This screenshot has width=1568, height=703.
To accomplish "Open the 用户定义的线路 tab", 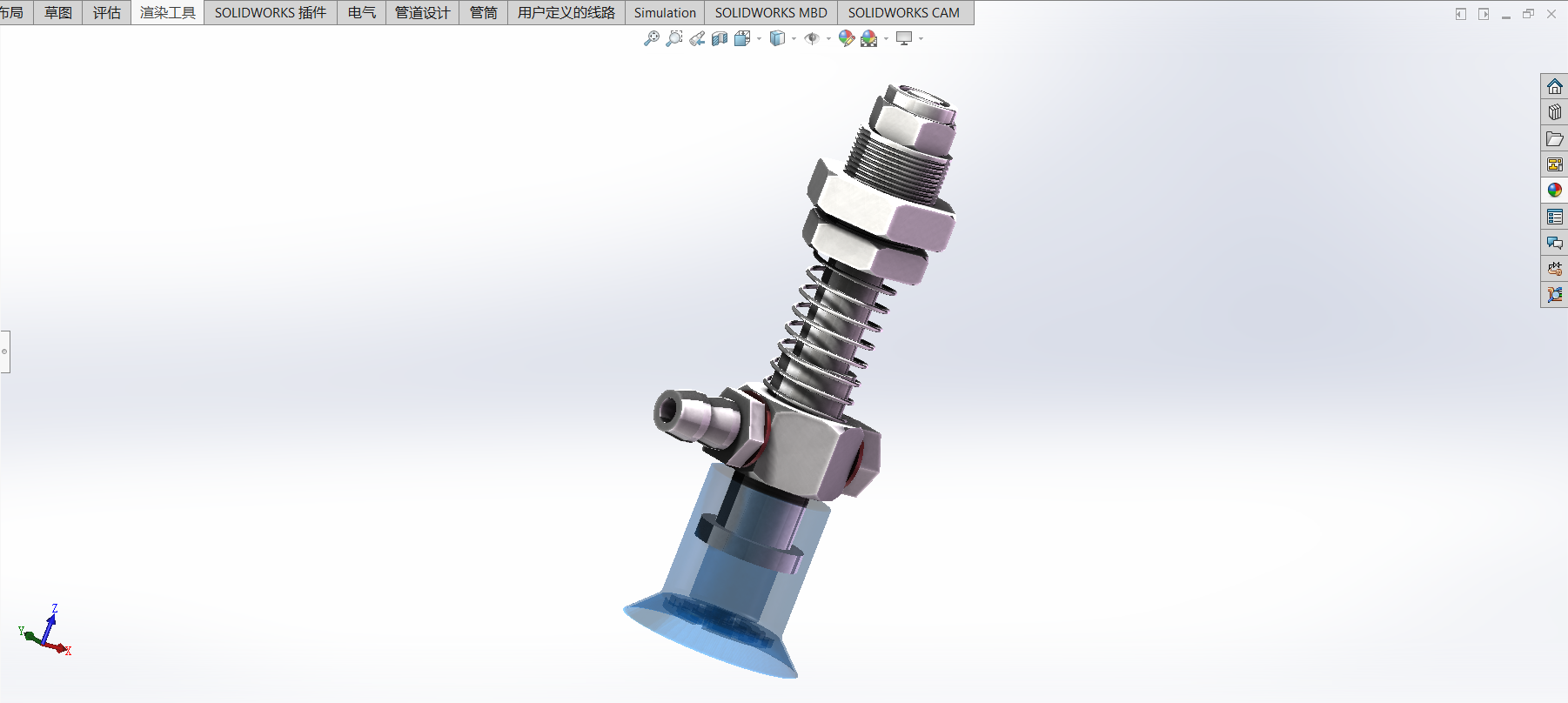I will pyautogui.click(x=566, y=12).
